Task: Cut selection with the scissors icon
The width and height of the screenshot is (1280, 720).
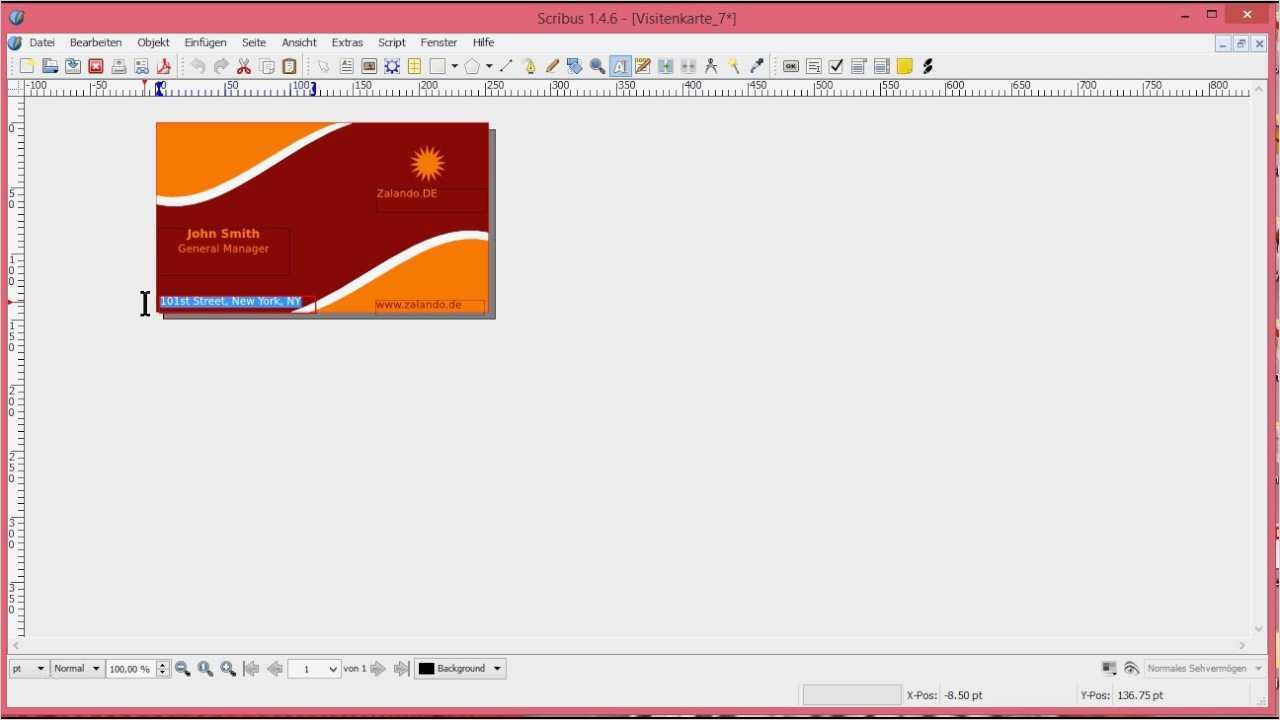Action: tap(244, 66)
